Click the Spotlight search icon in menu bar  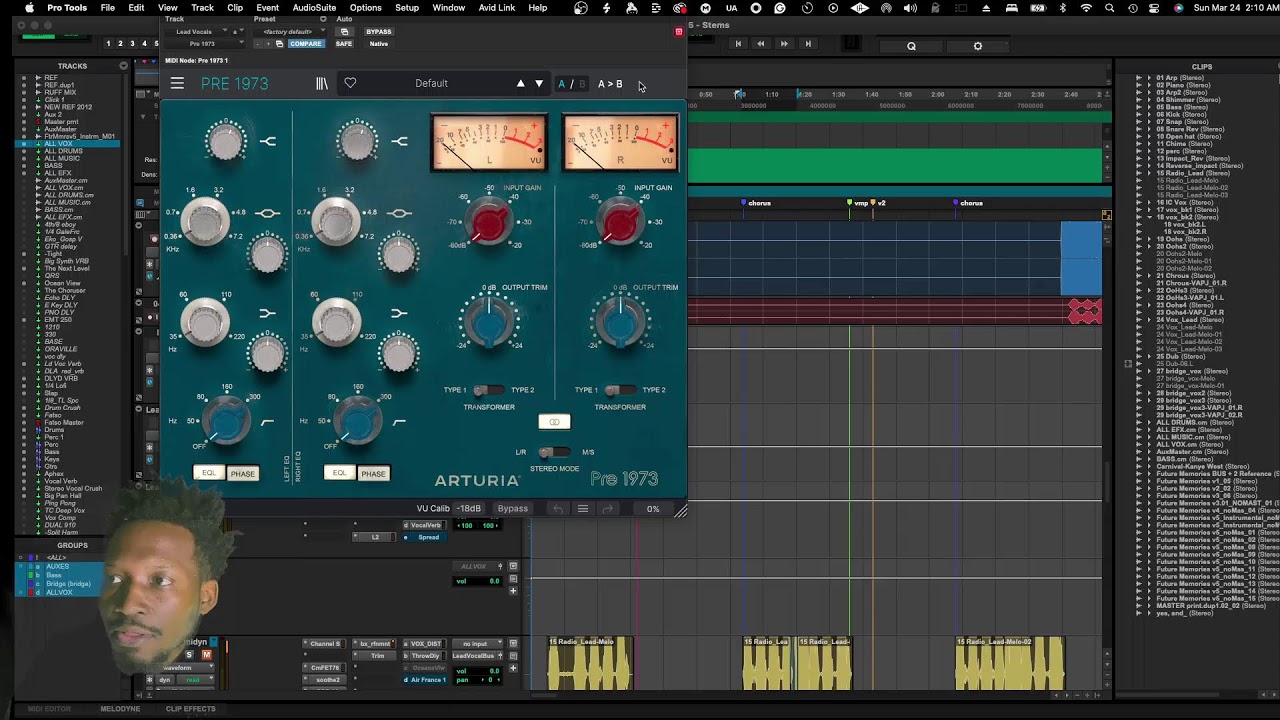point(1110,8)
